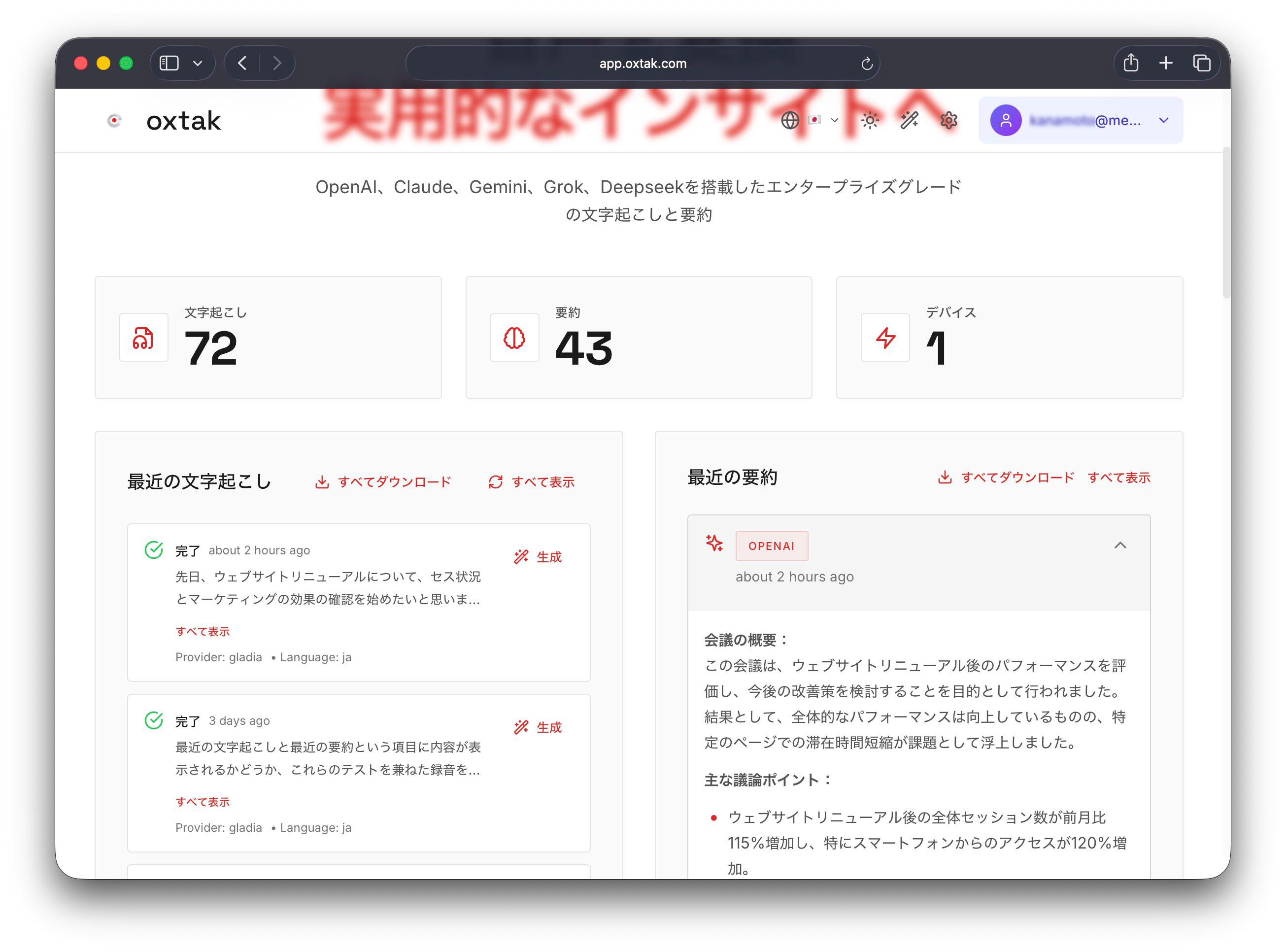The width and height of the screenshot is (1286, 952).
Task: Click 'Provider: gladia' under 2 hours ago transcript
Action: (x=218, y=657)
